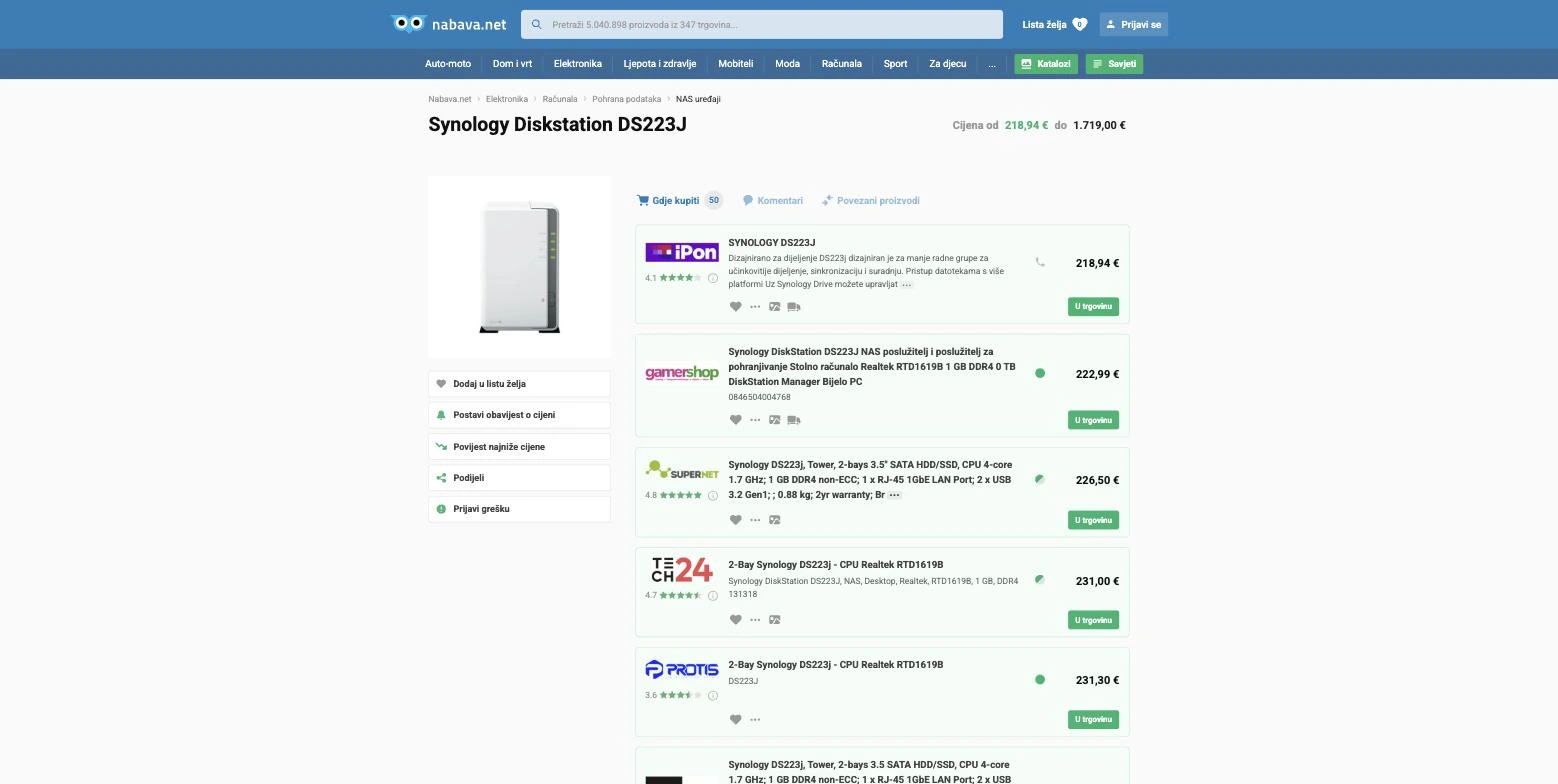
Task: Favorite the Protis offer heart
Action: tap(735, 719)
